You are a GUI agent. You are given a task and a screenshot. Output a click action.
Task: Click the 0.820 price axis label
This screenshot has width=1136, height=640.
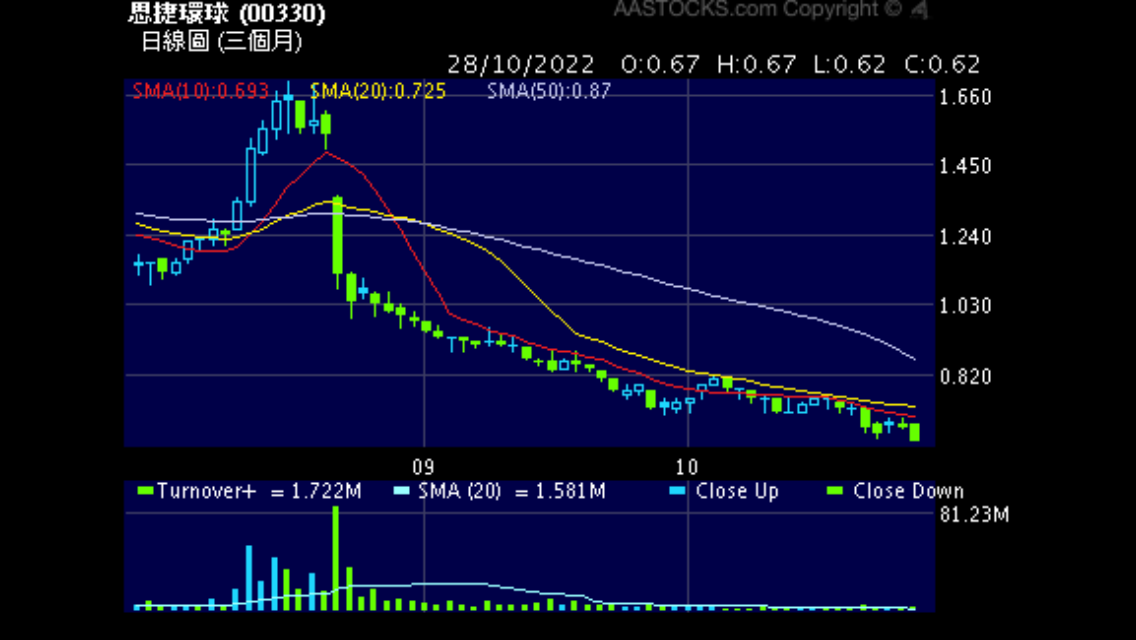click(965, 377)
